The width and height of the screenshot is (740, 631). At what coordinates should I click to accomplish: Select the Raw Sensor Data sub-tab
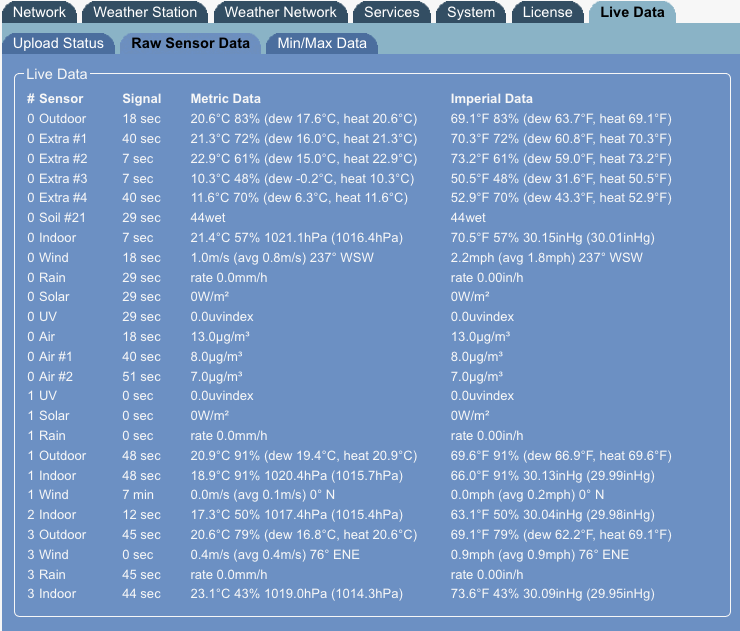coord(190,43)
